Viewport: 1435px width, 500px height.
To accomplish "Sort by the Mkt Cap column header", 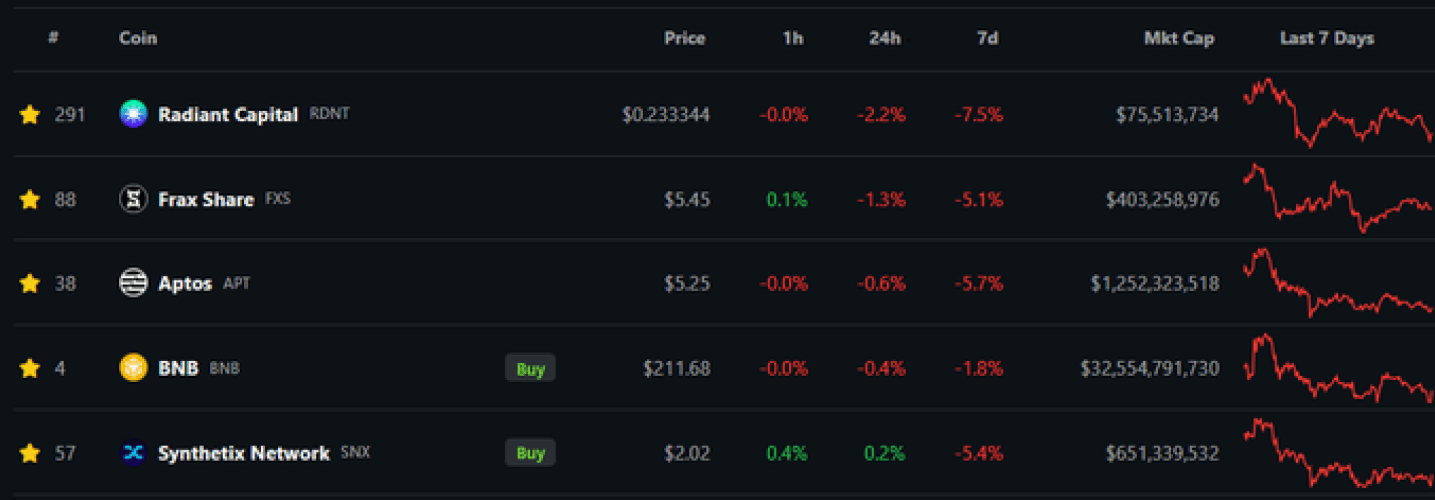I will [x=1179, y=39].
